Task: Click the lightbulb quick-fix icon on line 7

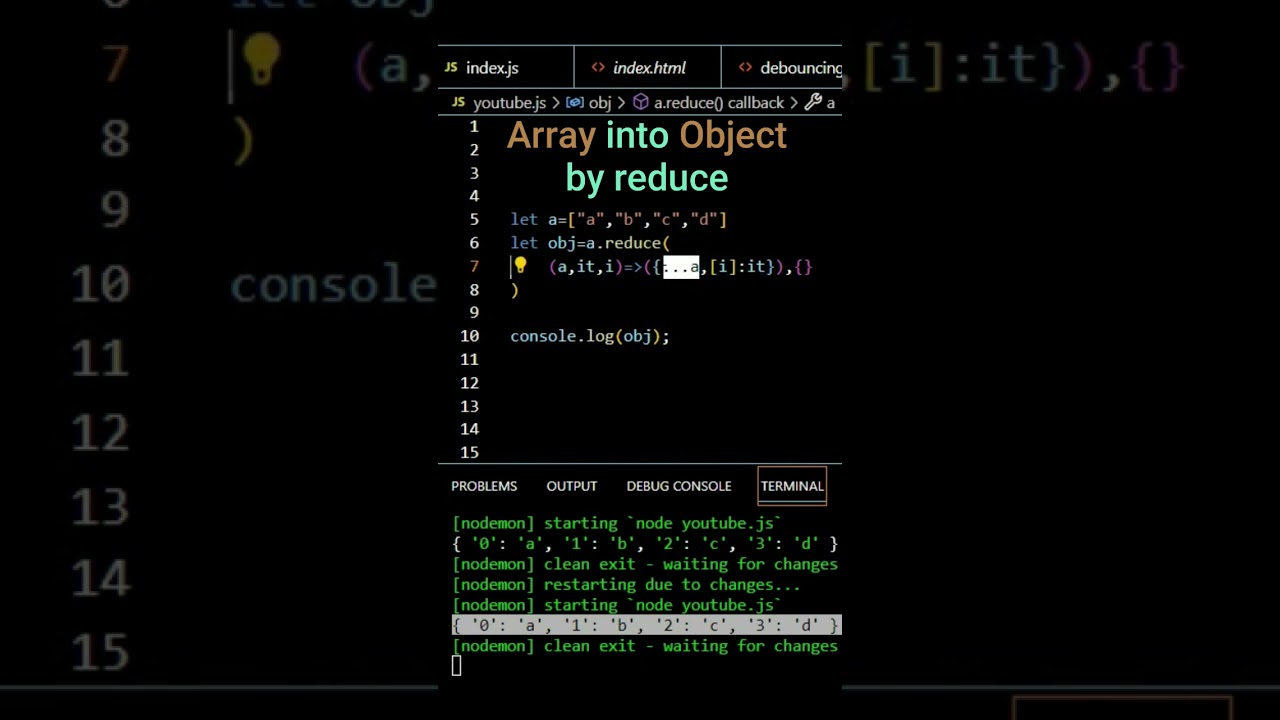Action: [x=521, y=266]
